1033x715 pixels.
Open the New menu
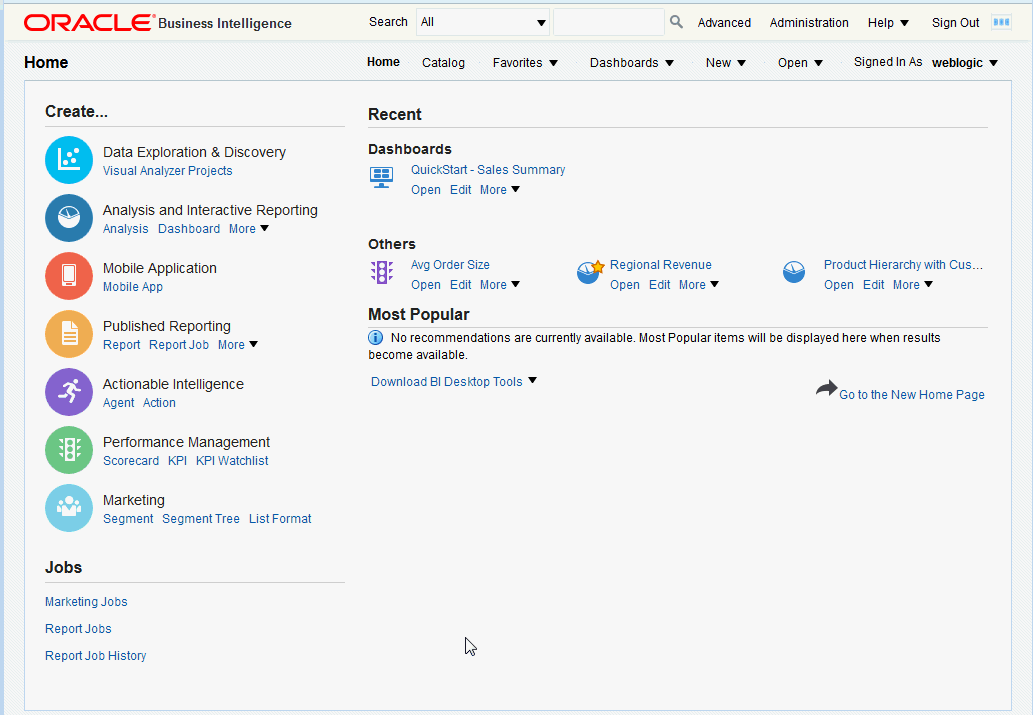click(x=725, y=63)
